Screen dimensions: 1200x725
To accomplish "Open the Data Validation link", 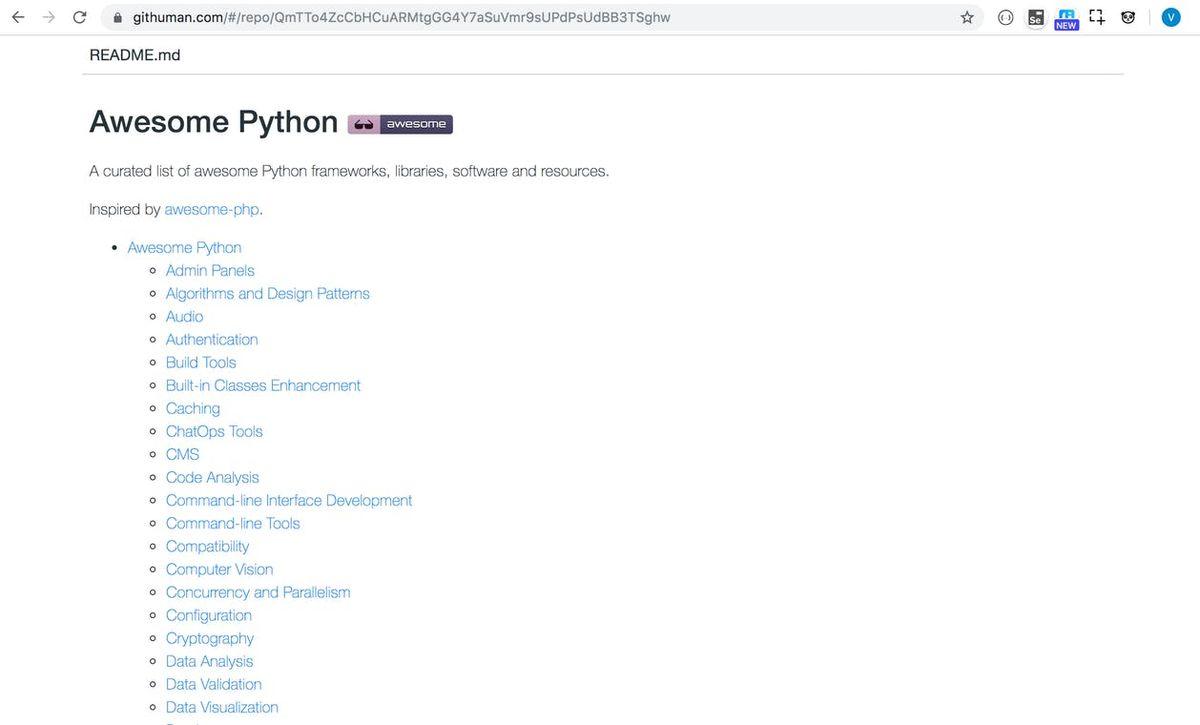I will tap(214, 684).
